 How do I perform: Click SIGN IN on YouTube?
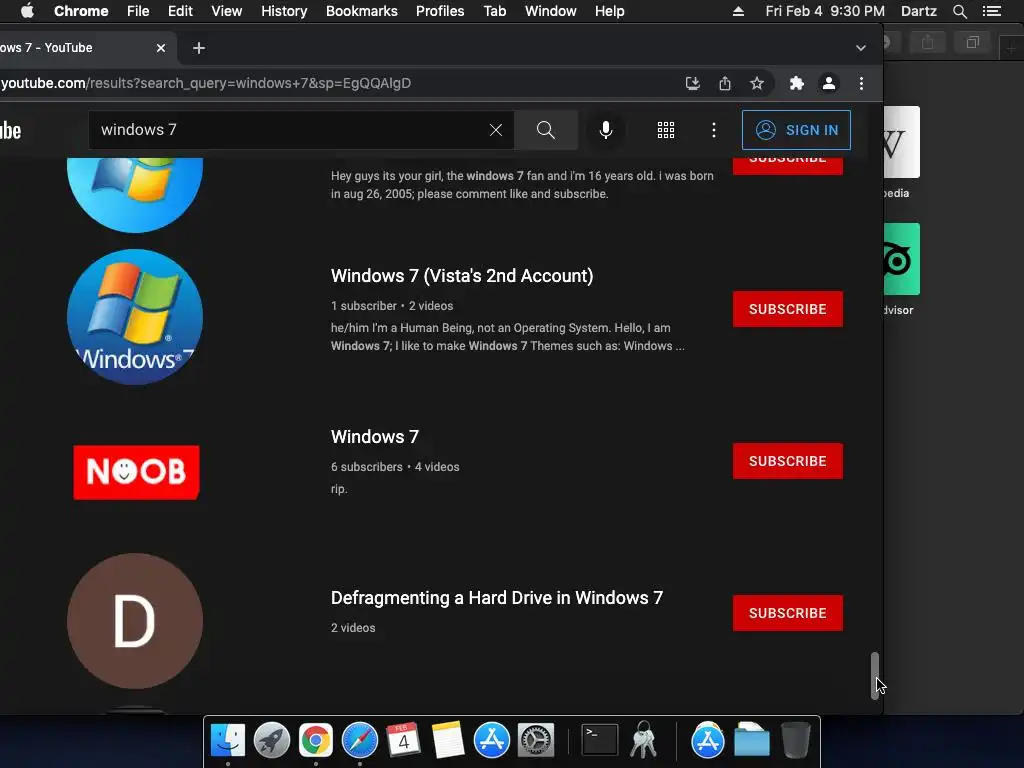[796, 130]
